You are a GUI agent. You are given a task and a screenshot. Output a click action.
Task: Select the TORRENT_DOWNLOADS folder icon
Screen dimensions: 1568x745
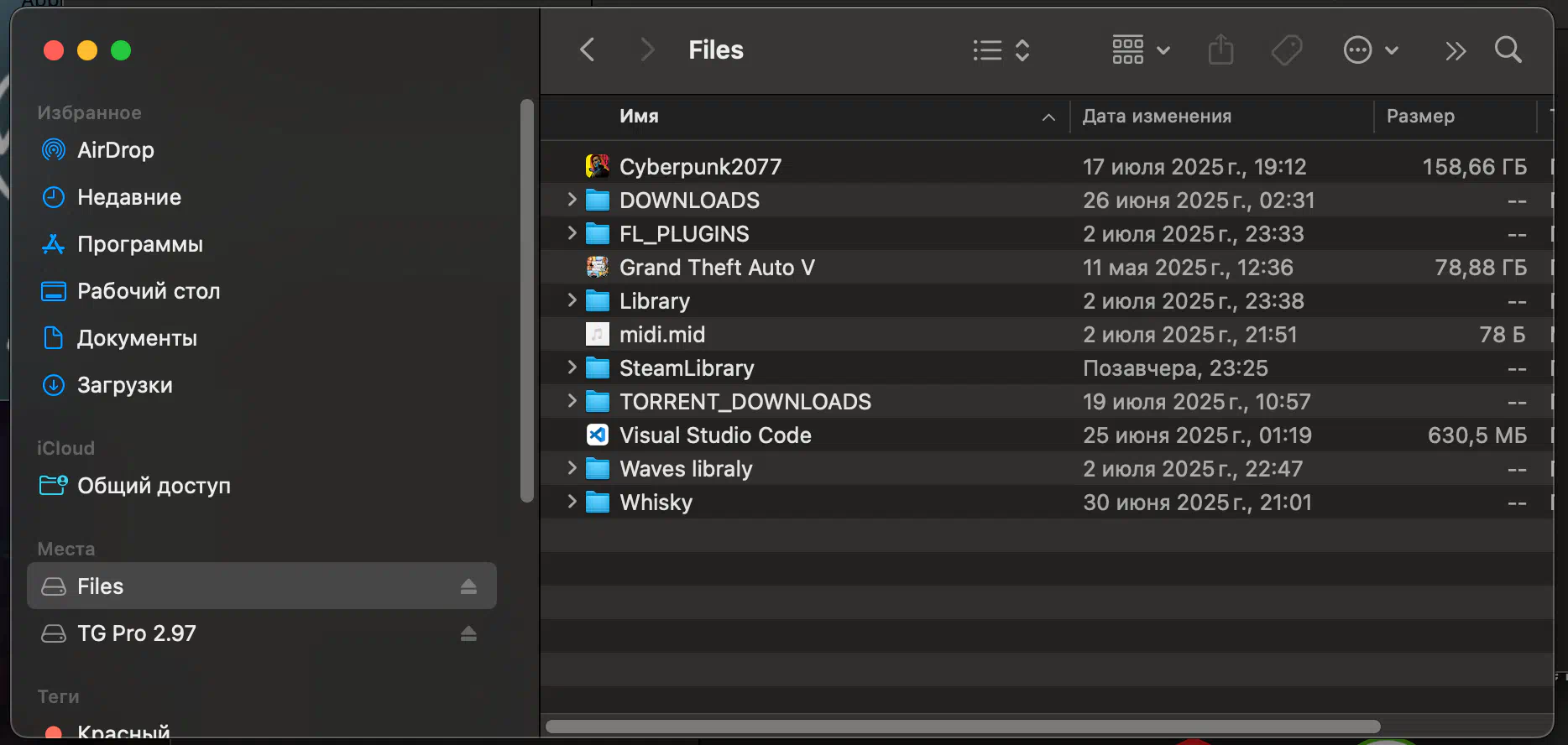(598, 401)
